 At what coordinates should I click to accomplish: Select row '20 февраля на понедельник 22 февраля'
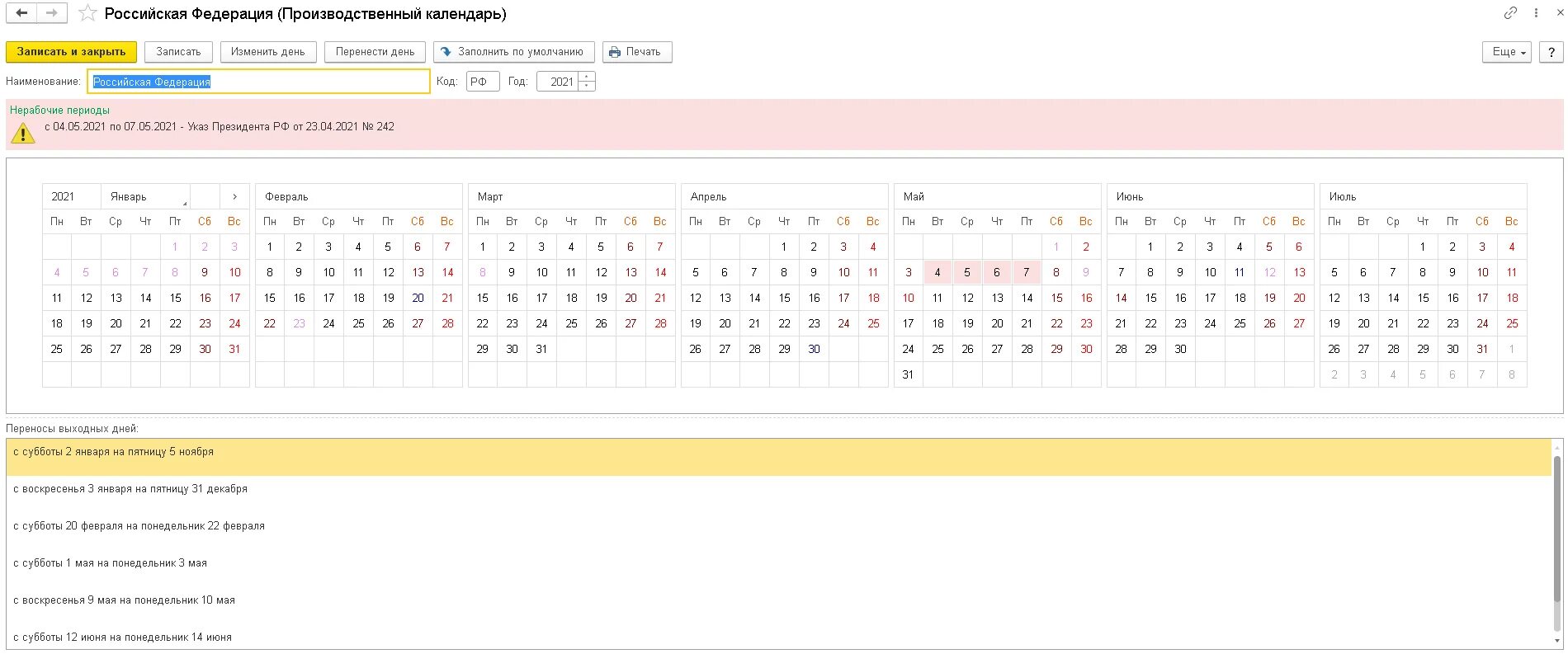pos(779,531)
